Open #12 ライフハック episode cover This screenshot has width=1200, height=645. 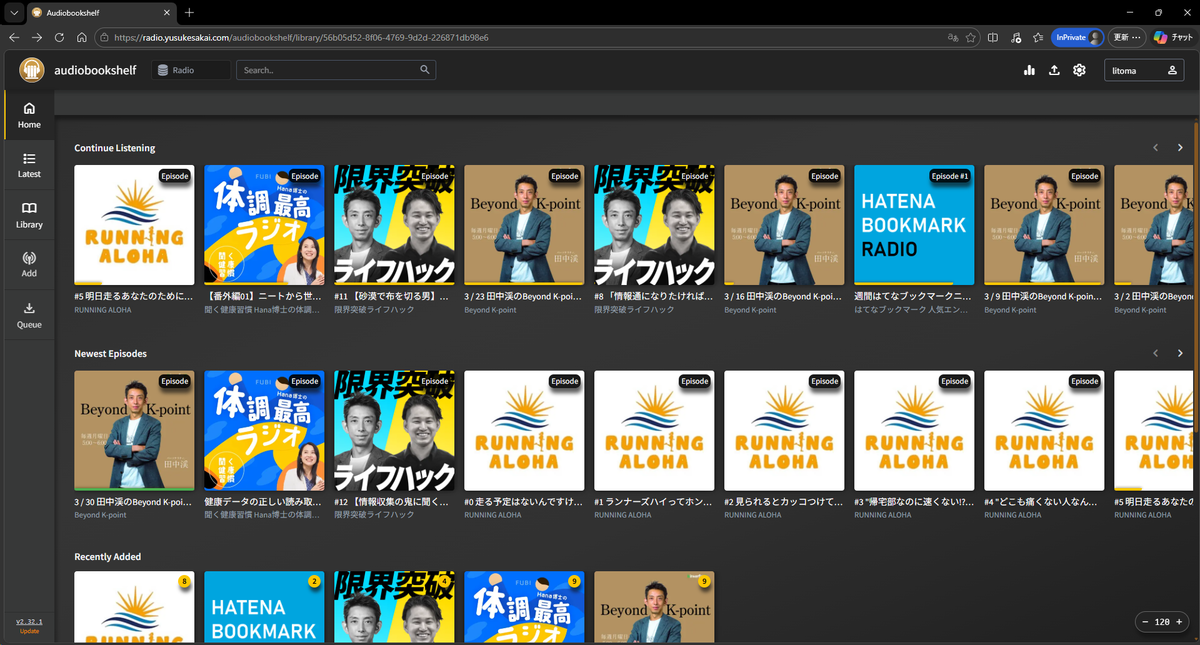[394, 431]
